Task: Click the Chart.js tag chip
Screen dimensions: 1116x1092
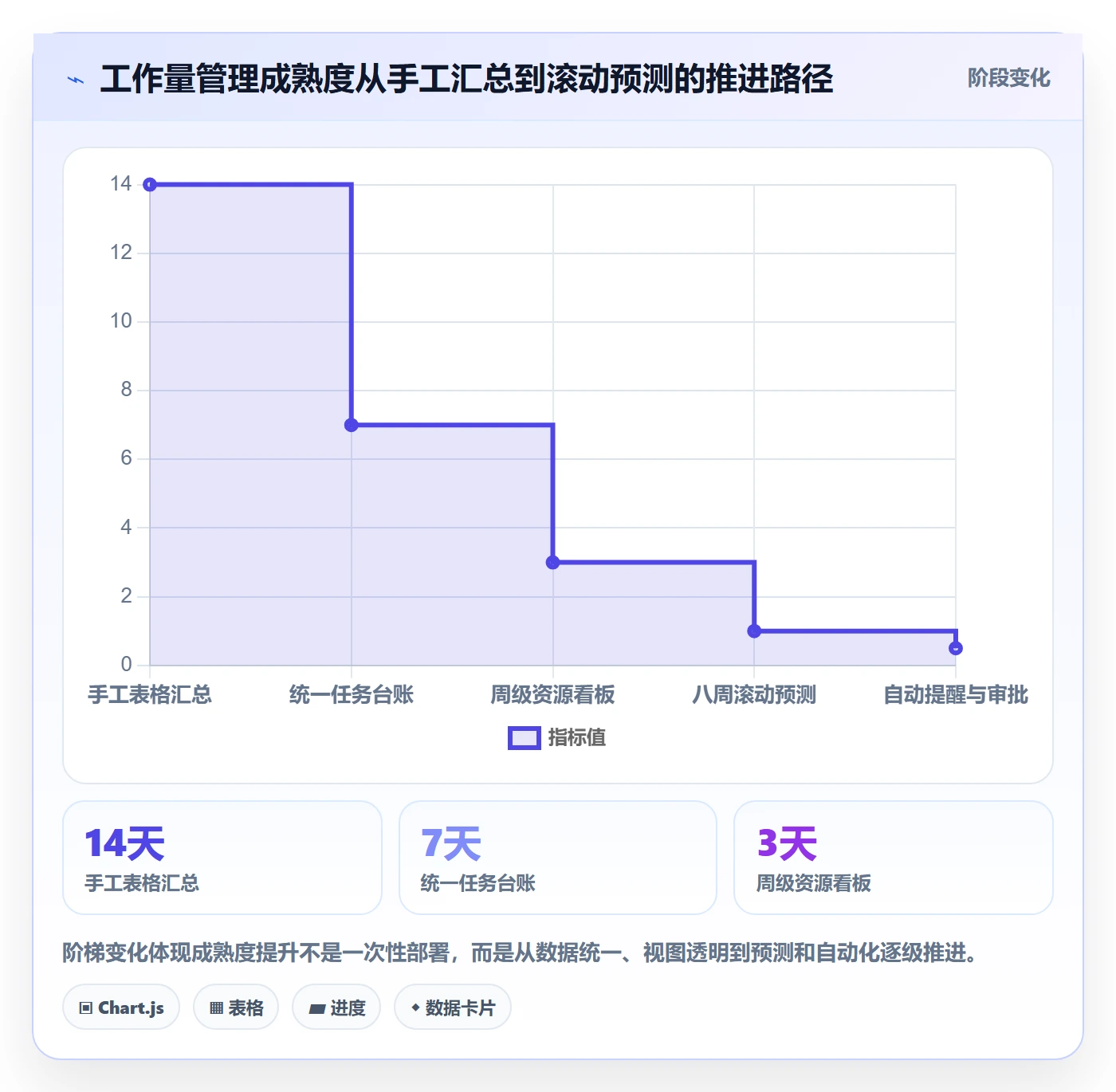Action: 121,1008
